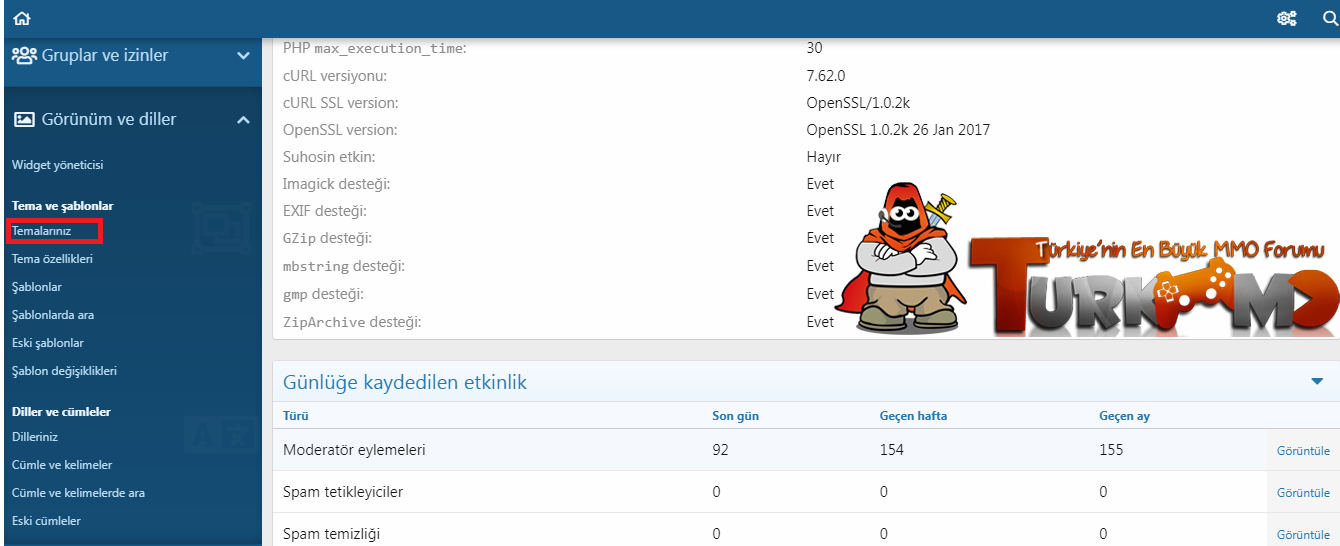Expand the Gruplar ve izinler section
Viewport: 1340px width, 546px height.
tap(243, 56)
